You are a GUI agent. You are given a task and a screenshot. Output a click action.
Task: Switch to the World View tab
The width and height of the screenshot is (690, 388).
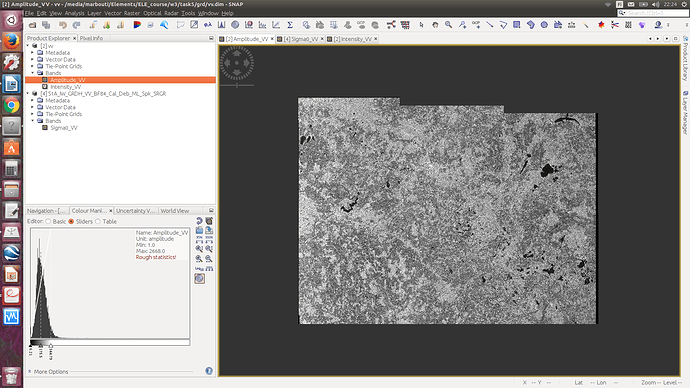tap(175, 211)
